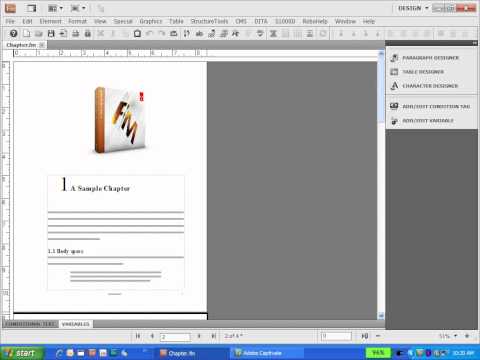Image resolution: width=480 pixels, height=360 pixels.
Task: Open the Table Designer panel
Action: pyautogui.click(x=417, y=72)
